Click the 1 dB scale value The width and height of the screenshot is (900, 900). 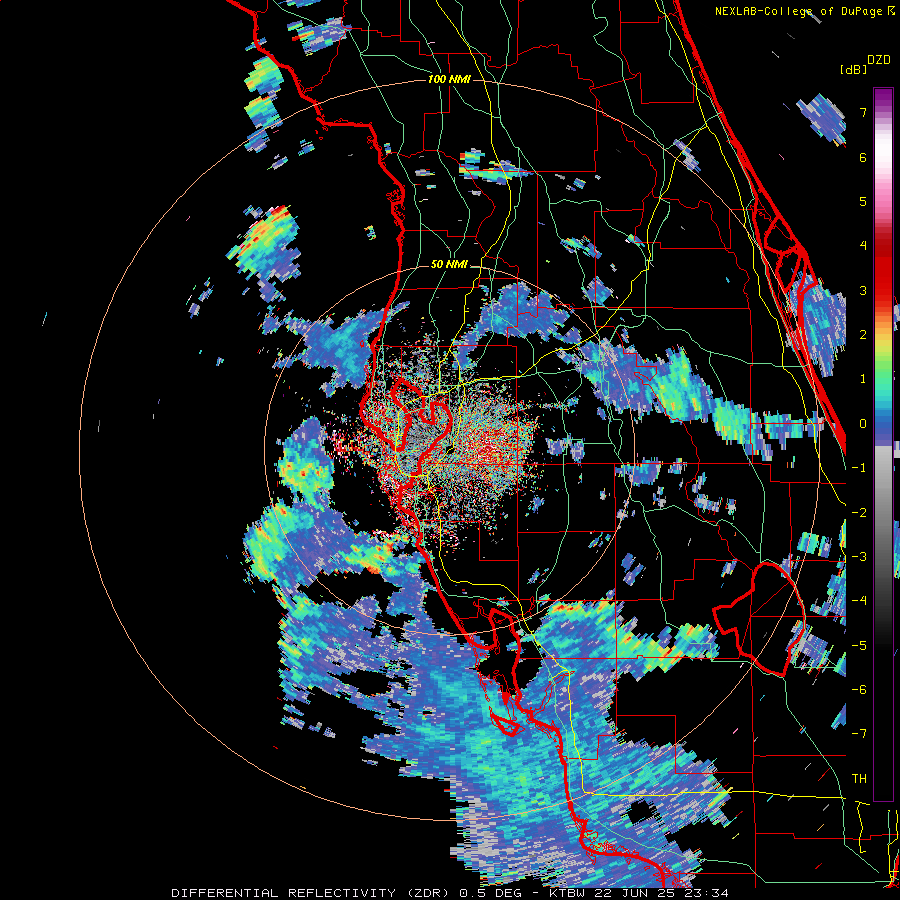(x=863, y=379)
